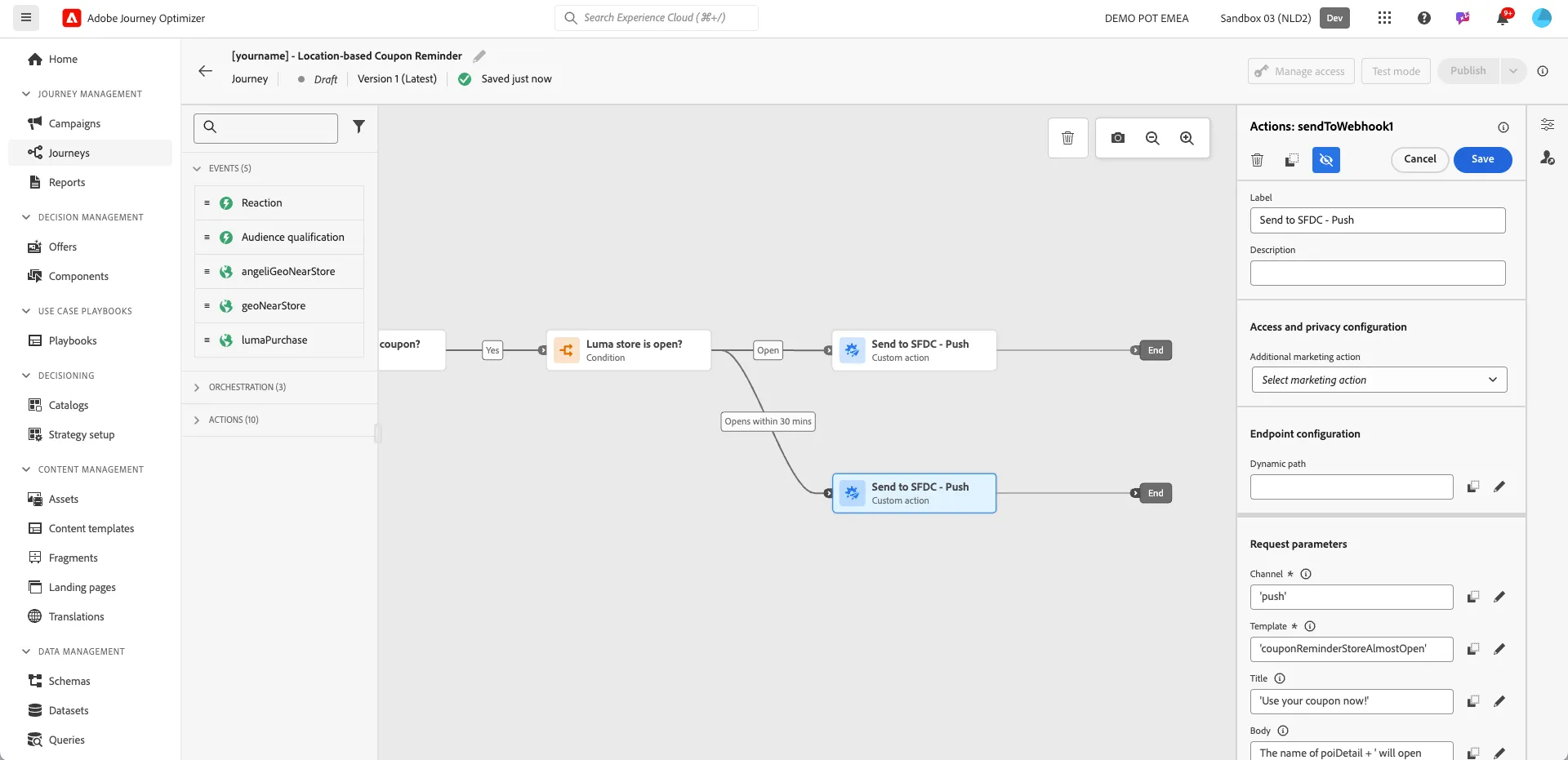Collapse the Events section
This screenshot has height=760, width=1568.
click(x=197, y=168)
